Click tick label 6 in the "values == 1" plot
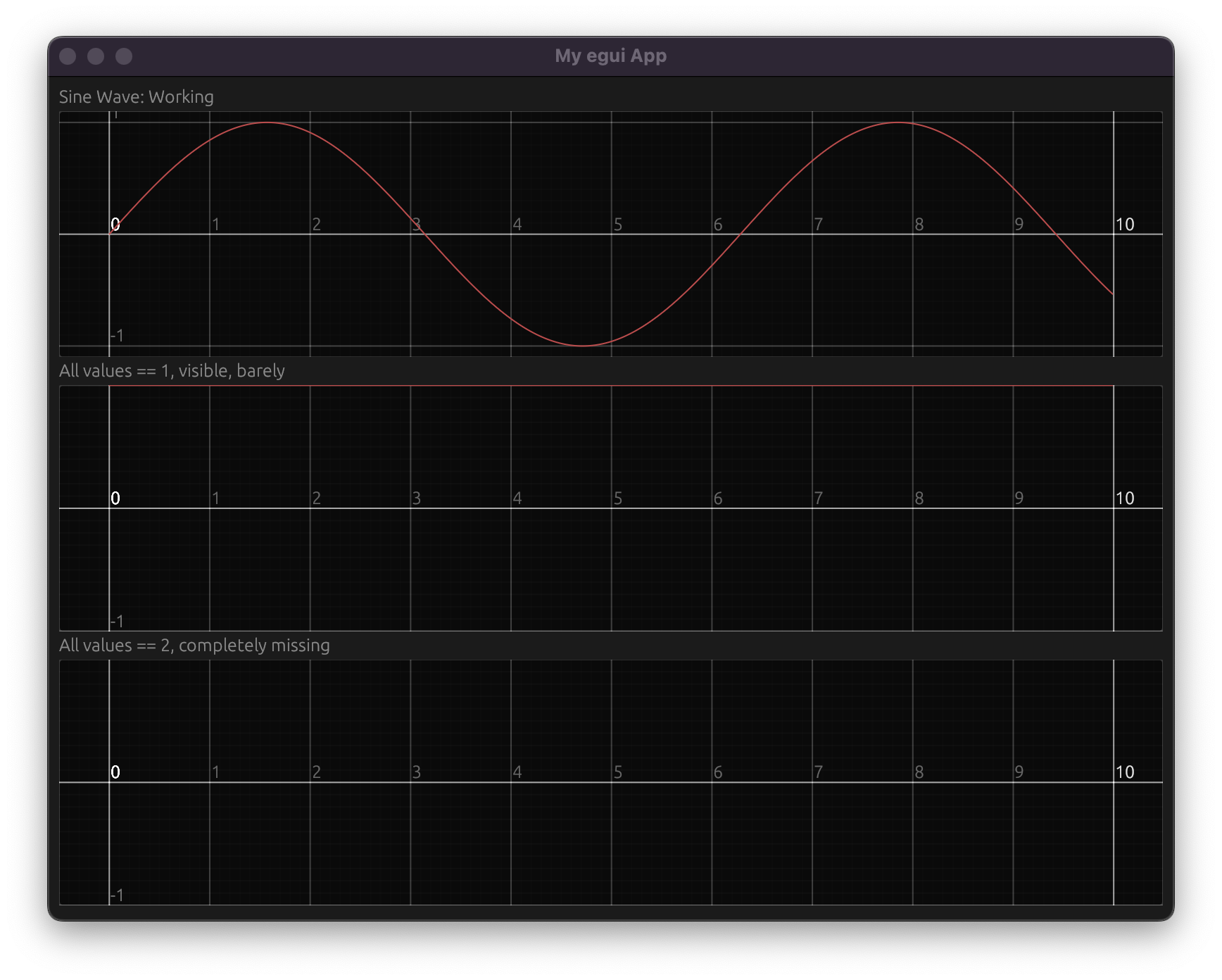This screenshot has height=980, width=1222. (x=718, y=498)
